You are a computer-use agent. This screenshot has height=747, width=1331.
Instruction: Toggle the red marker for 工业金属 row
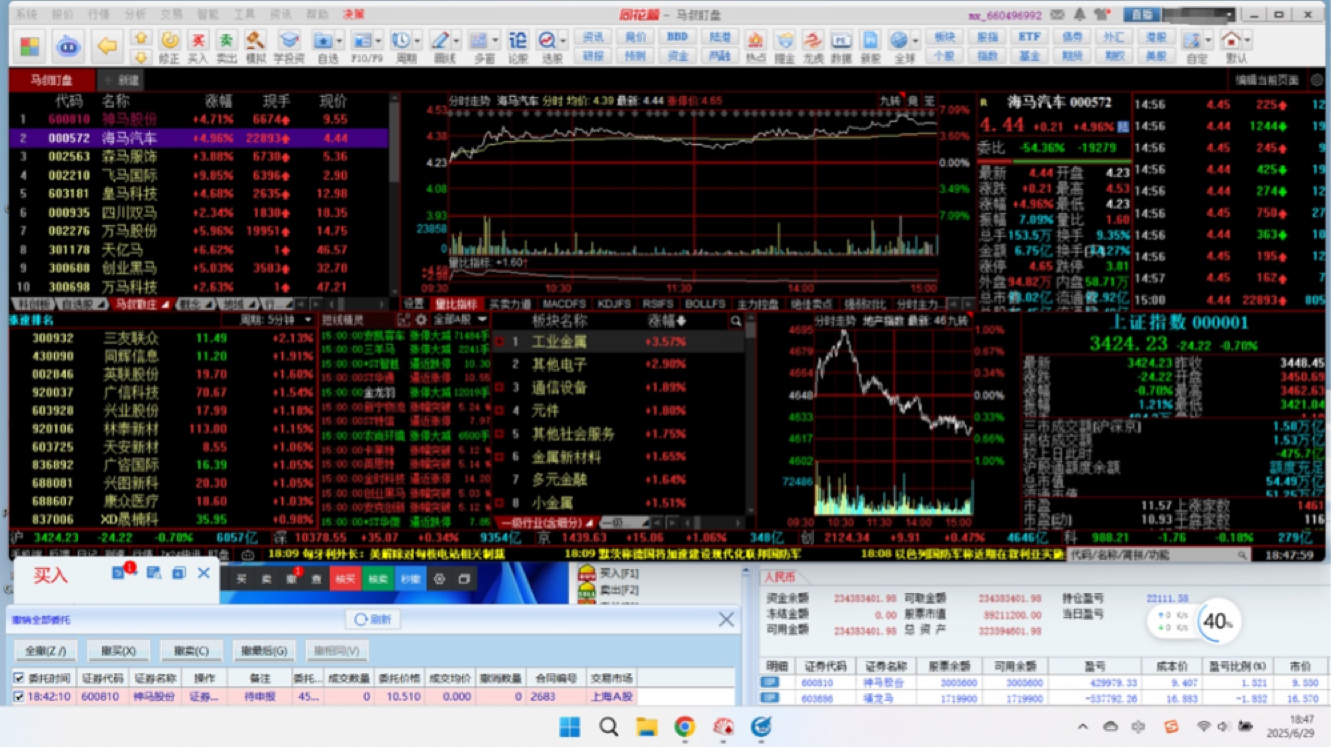500,341
